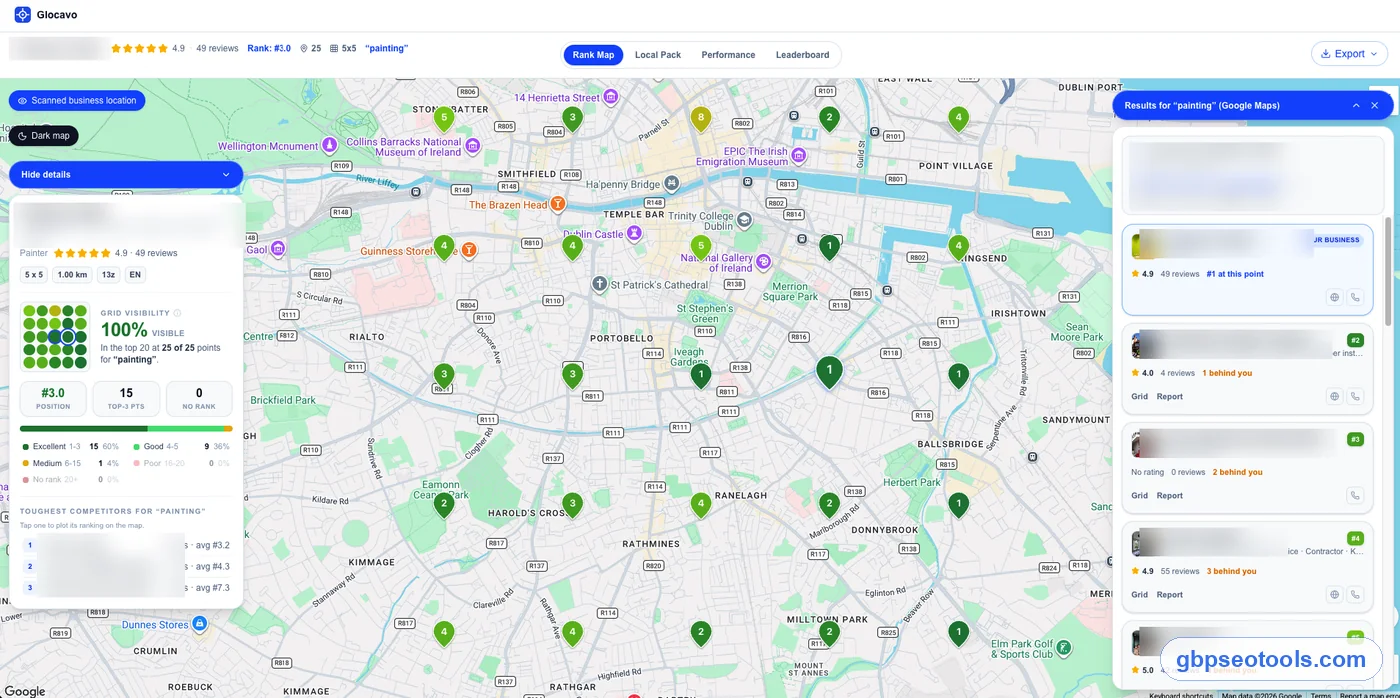Click the 14 Henrietta Street museum marker

[610, 97]
